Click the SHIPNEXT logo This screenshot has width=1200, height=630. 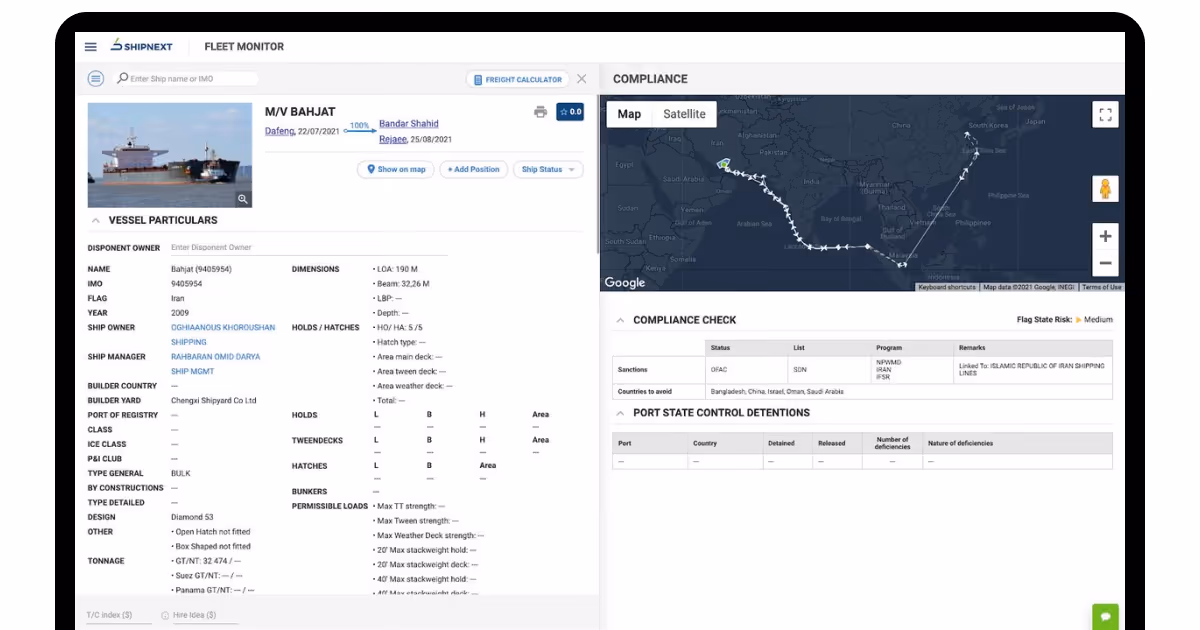[x=144, y=46]
